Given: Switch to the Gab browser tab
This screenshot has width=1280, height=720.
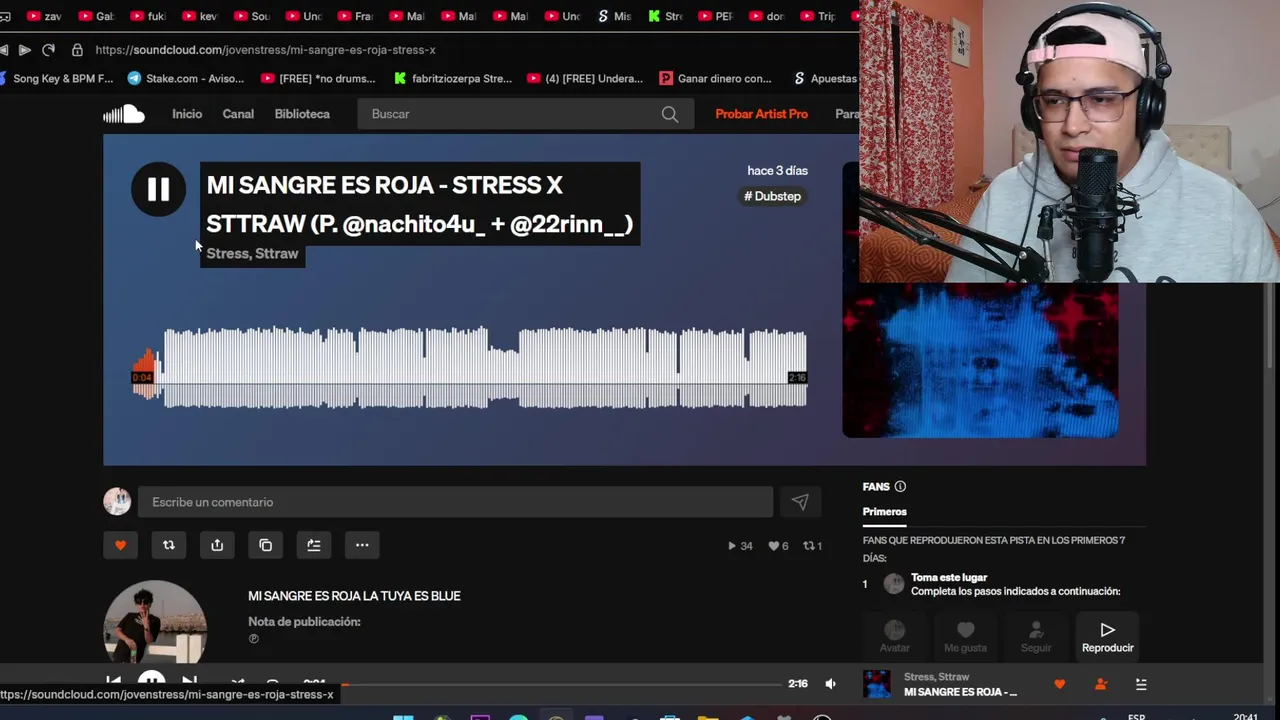Looking at the screenshot, I should 96,16.
